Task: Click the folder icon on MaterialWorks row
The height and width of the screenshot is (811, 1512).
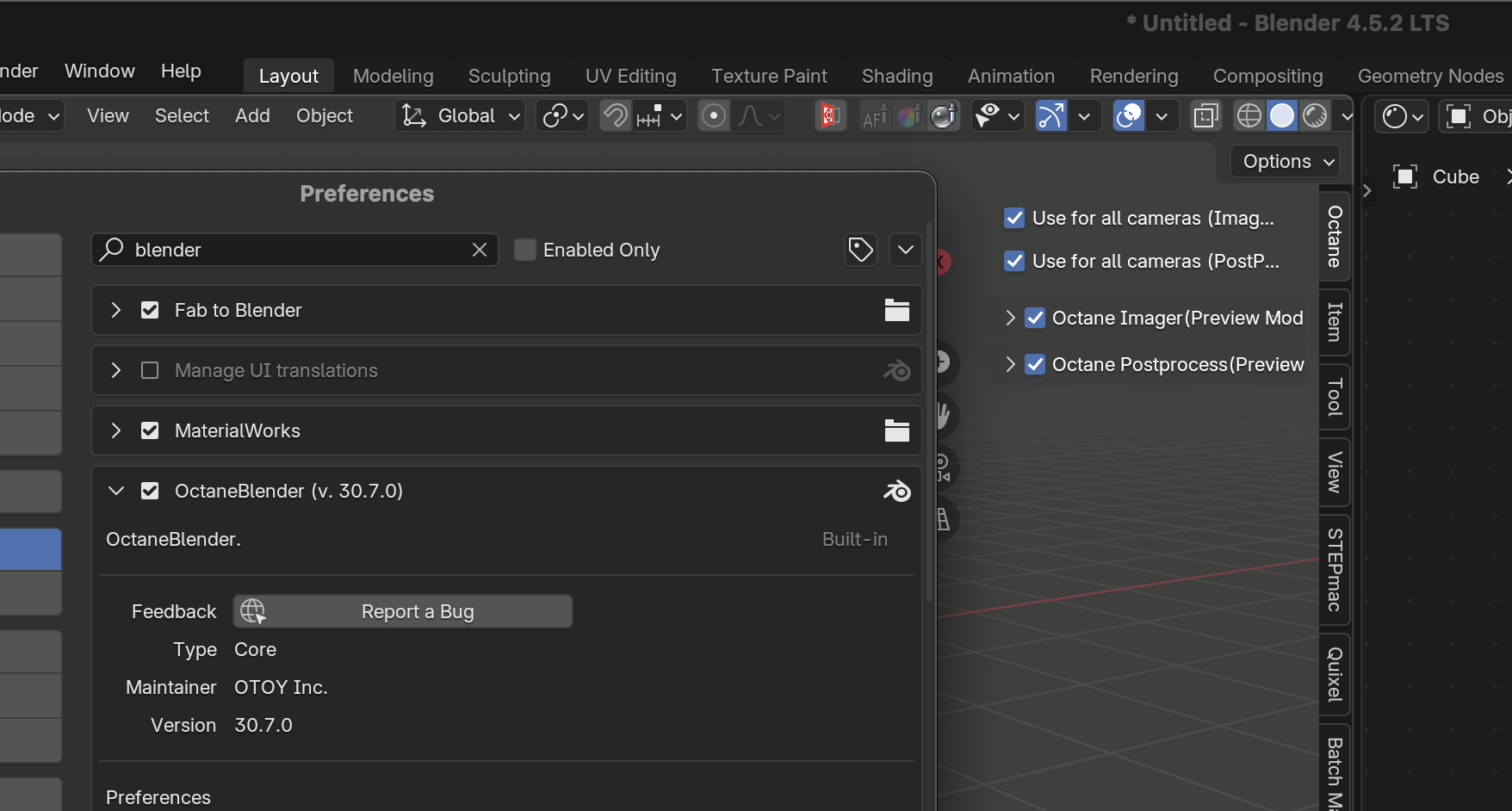Action: 897,430
